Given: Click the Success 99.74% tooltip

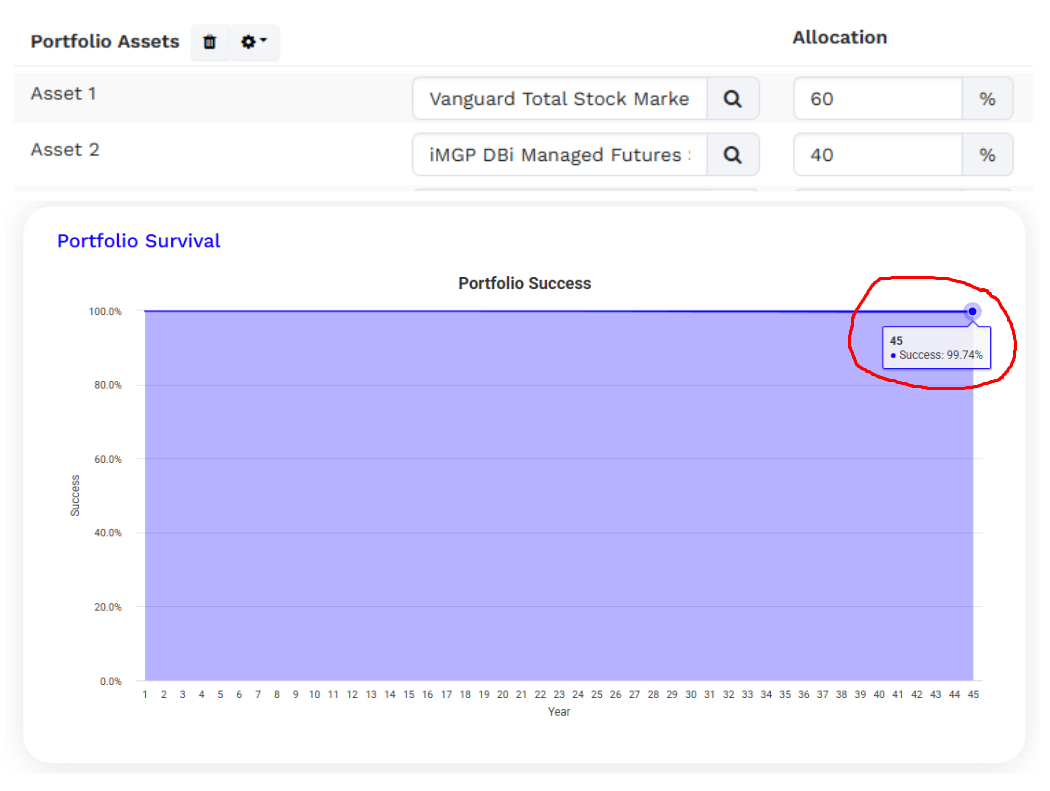Looking at the screenshot, I should 936,348.
